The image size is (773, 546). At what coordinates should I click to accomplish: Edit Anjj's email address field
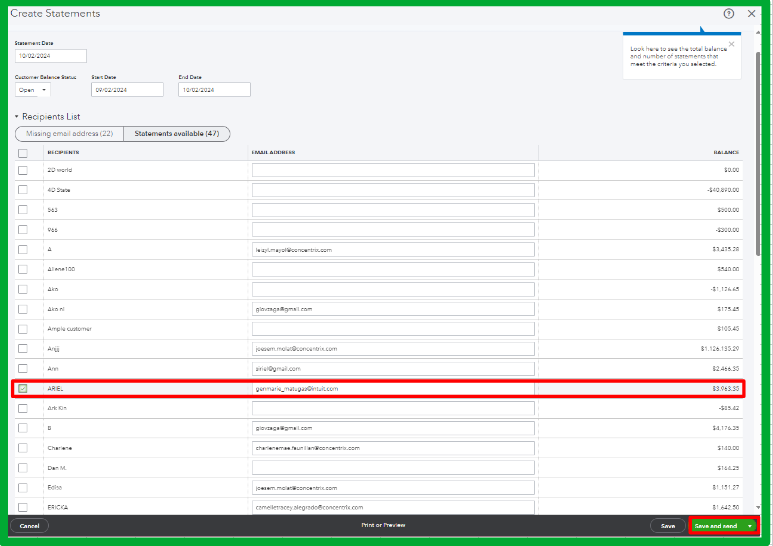[393, 349]
